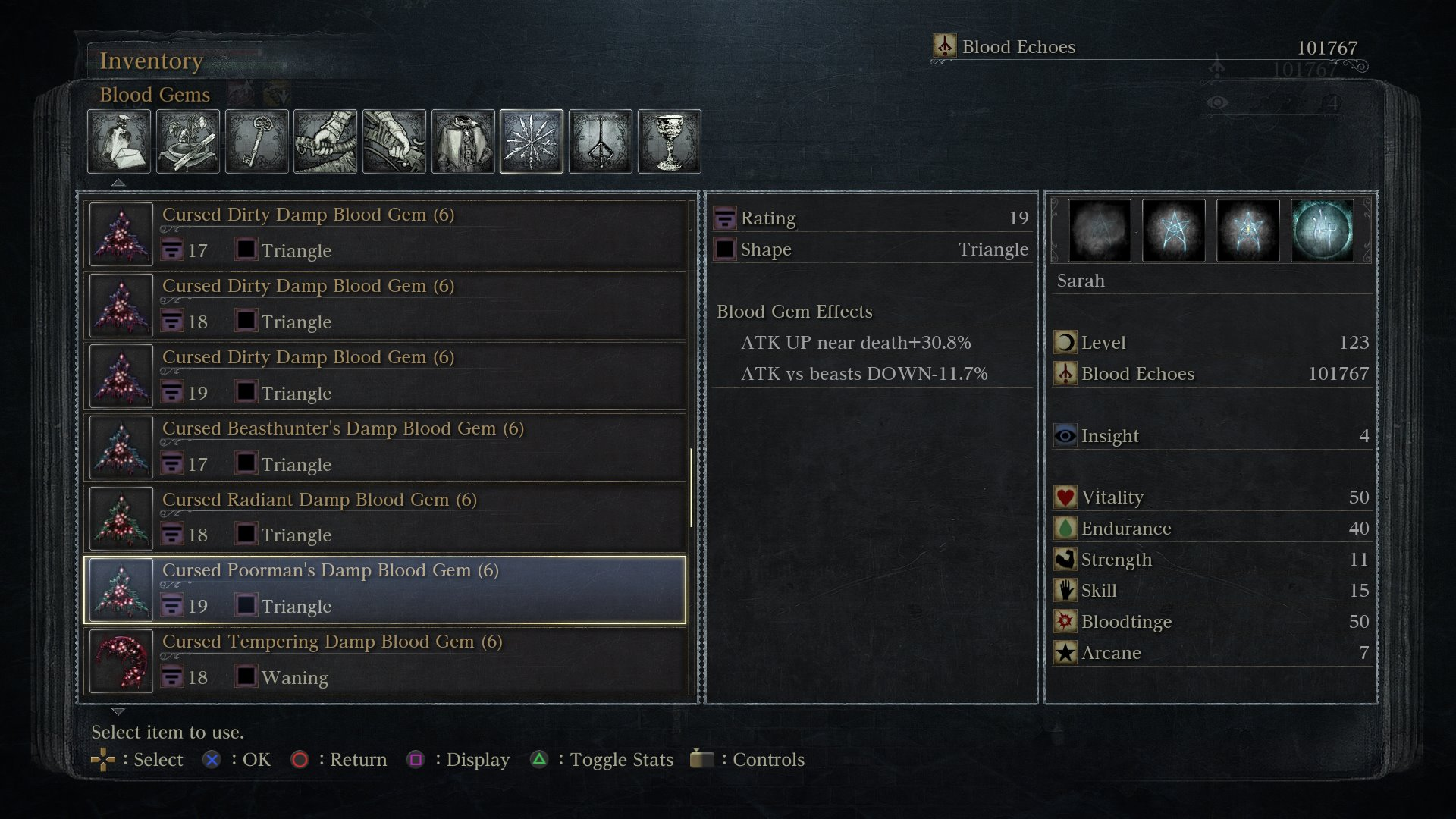Screen dimensions: 1456x819
Task: Select the Cursed Beasthunter's Damp gem thumbnail
Action: pyautogui.click(x=121, y=447)
